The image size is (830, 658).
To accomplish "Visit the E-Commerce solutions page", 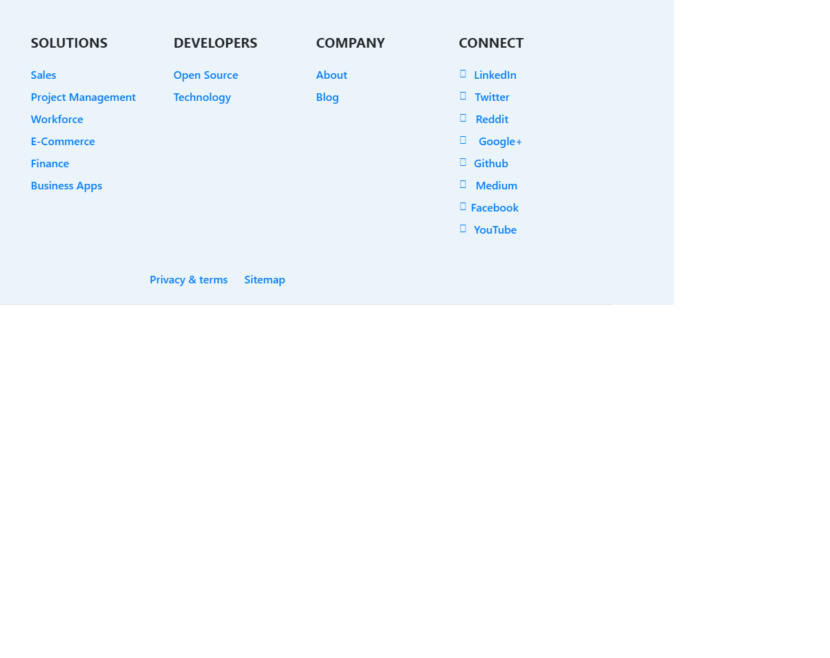I will tap(63, 141).
